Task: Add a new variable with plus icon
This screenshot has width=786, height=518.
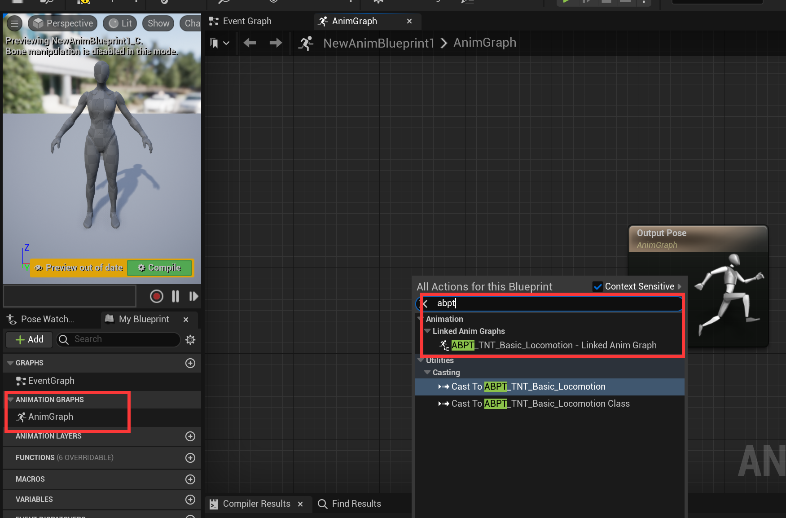Action: click(x=190, y=499)
